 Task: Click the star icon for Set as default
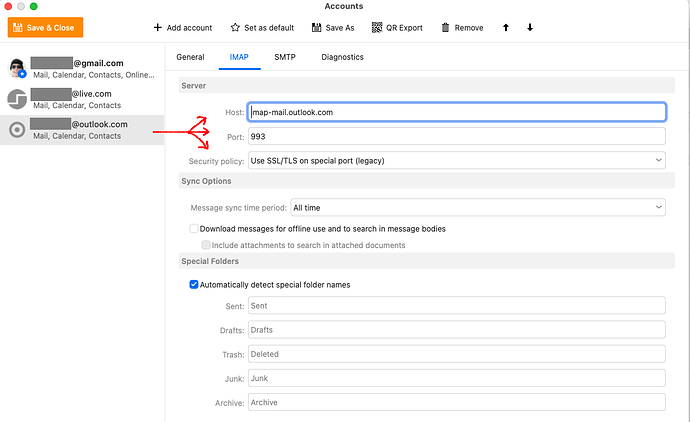[235, 27]
